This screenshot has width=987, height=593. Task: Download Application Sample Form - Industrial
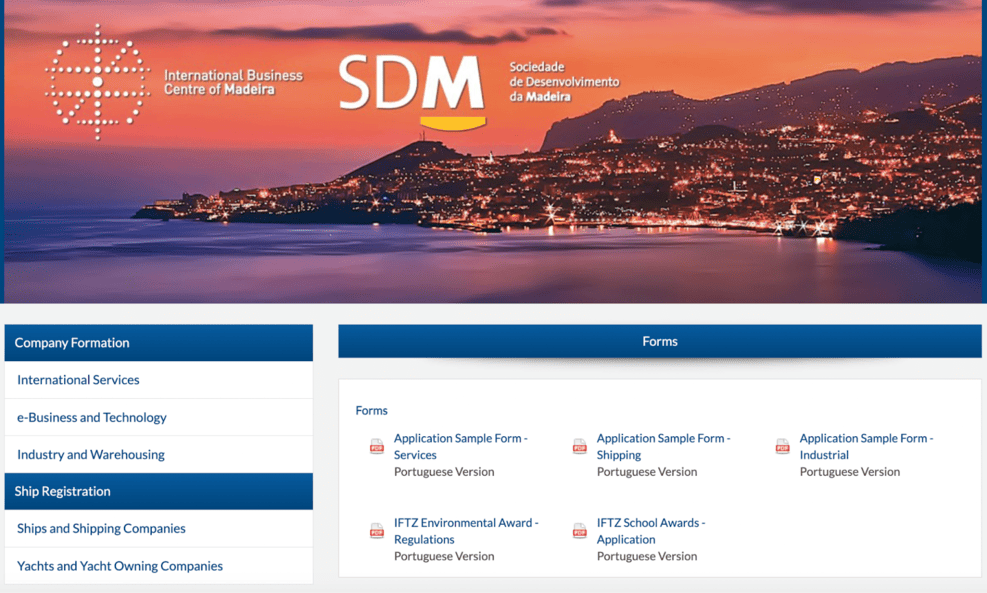point(866,446)
